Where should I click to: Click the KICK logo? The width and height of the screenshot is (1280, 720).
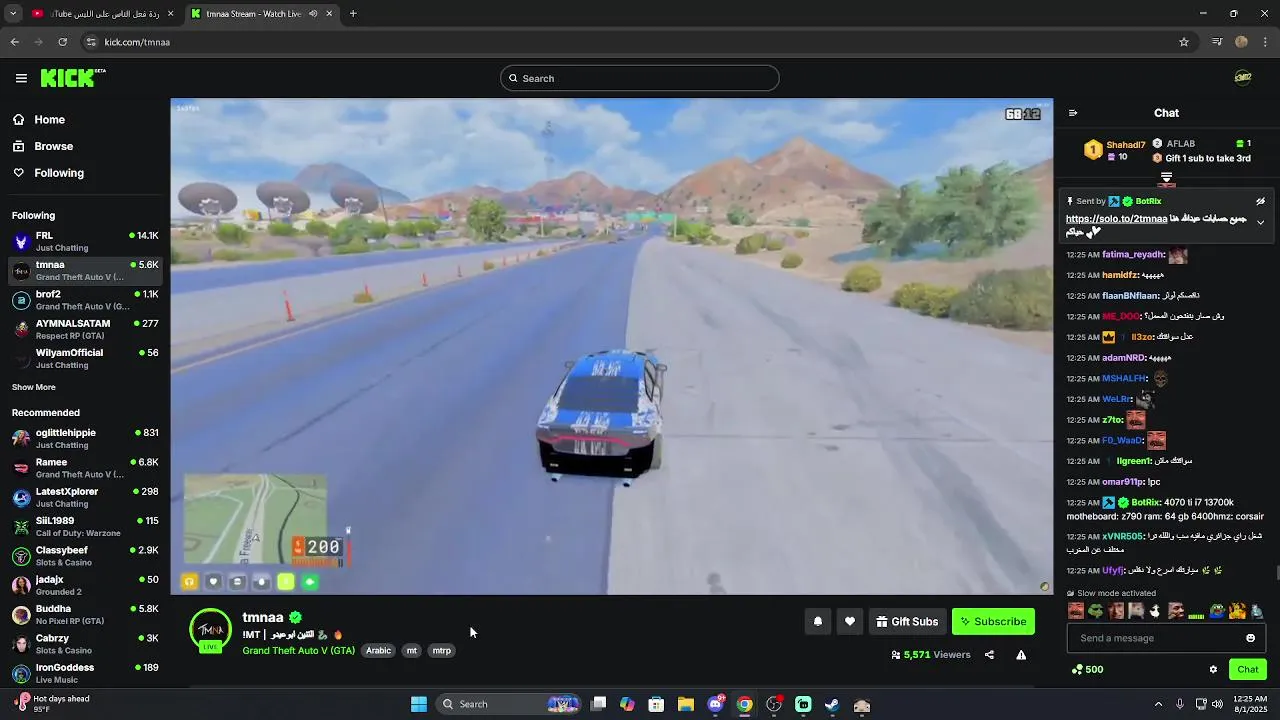72,78
